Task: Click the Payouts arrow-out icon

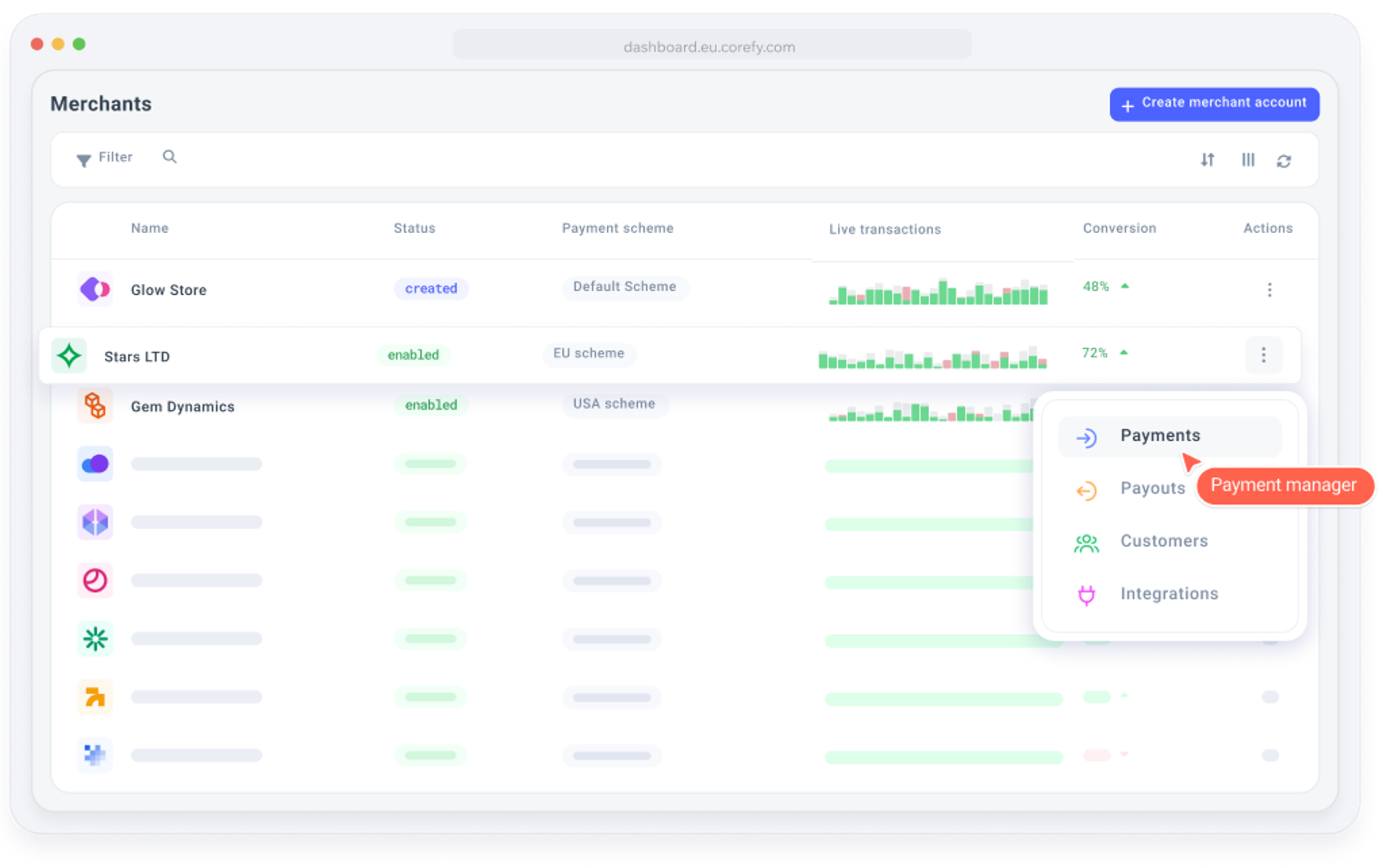Action: (1086, 491)
